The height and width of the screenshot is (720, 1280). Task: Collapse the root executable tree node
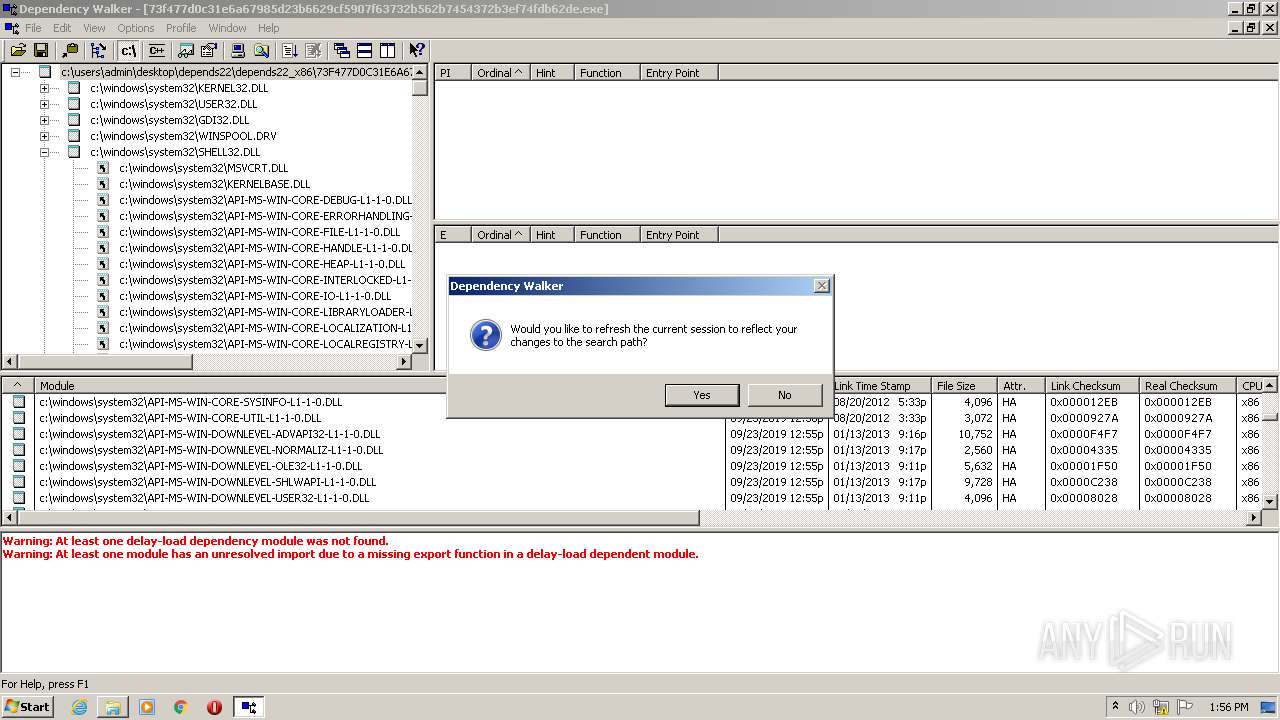15,72
